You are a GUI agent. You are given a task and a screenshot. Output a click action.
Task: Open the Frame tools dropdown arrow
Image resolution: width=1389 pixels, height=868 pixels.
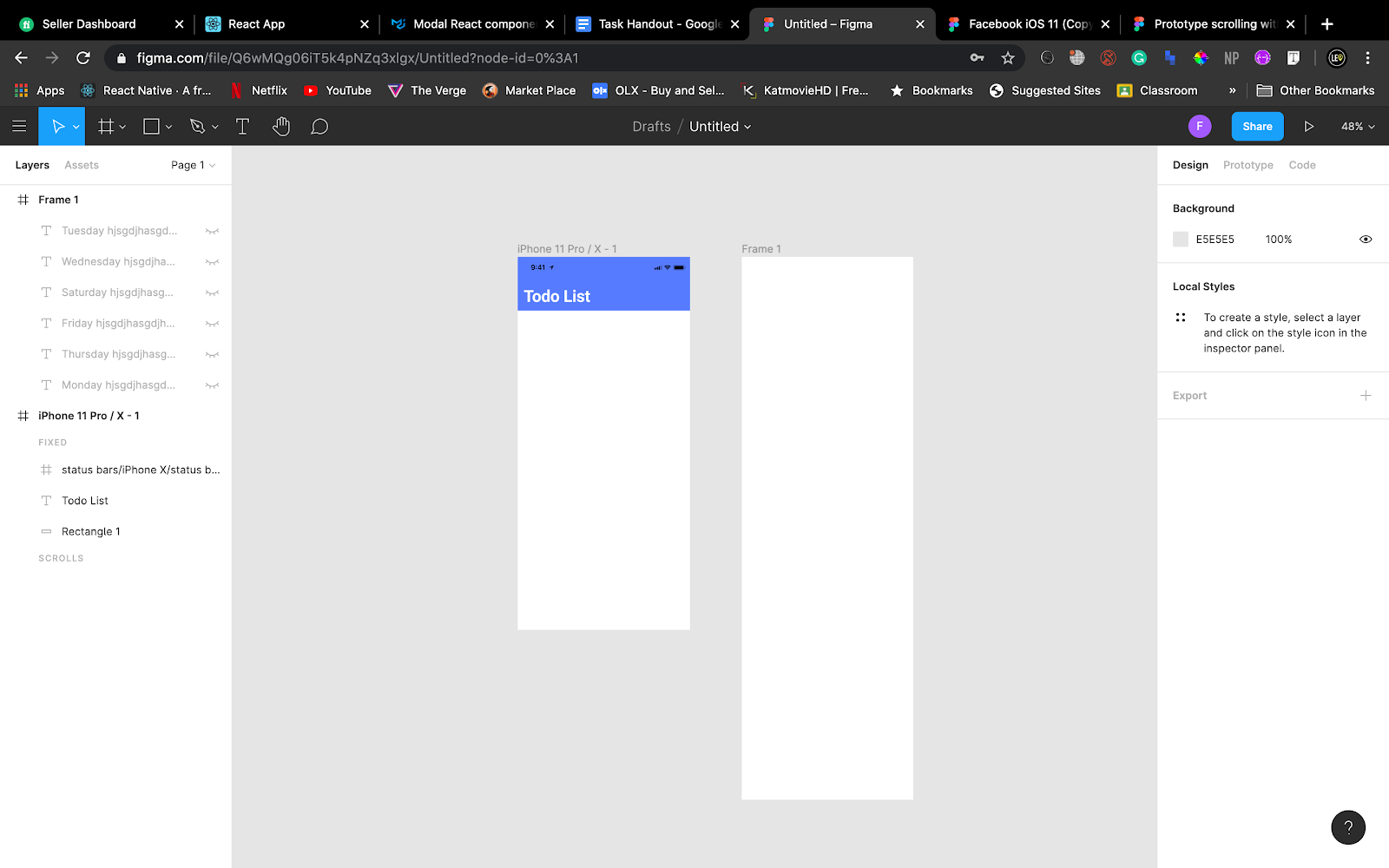(x=123, y=128)
